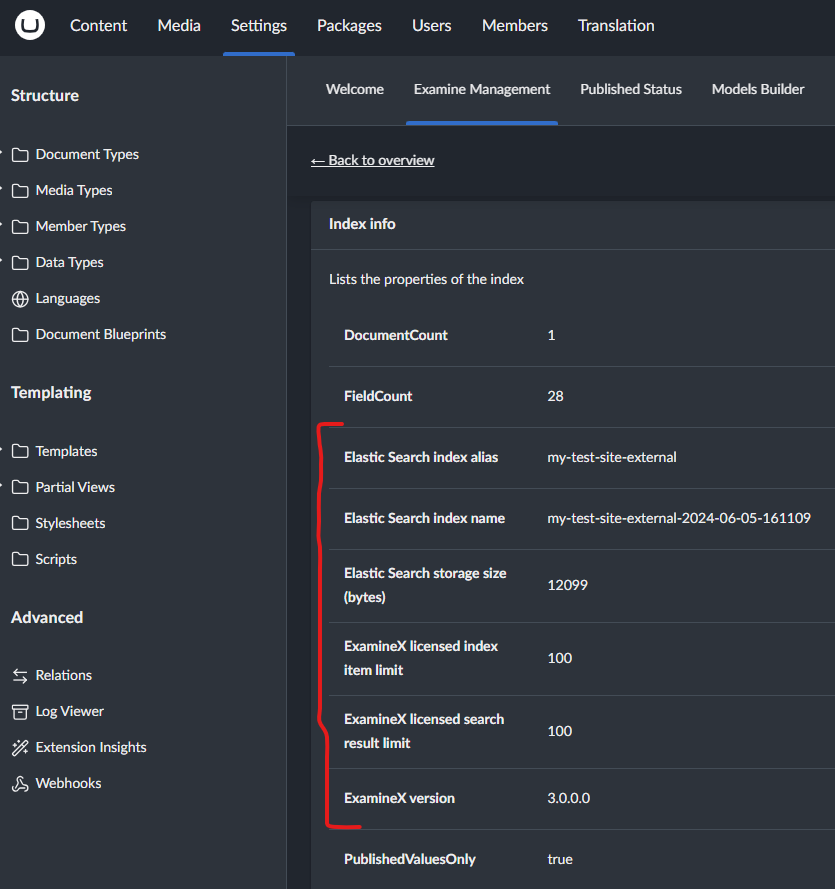Click the Elastic Search index alias label
Image resolution: width=835 pixels, height=889 pixels.
pos(421,457)
